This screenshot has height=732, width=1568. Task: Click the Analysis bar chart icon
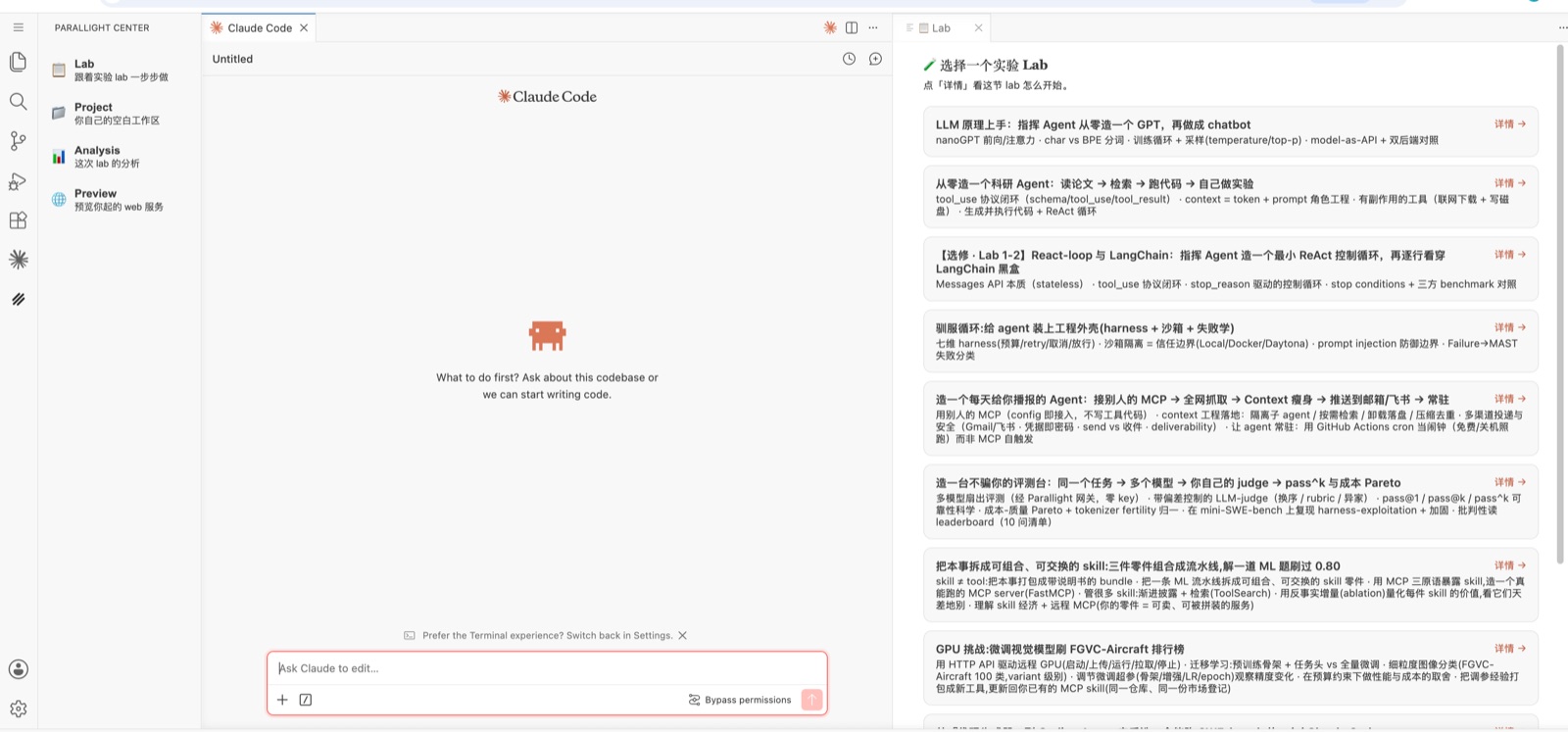[x=59, y=156]
